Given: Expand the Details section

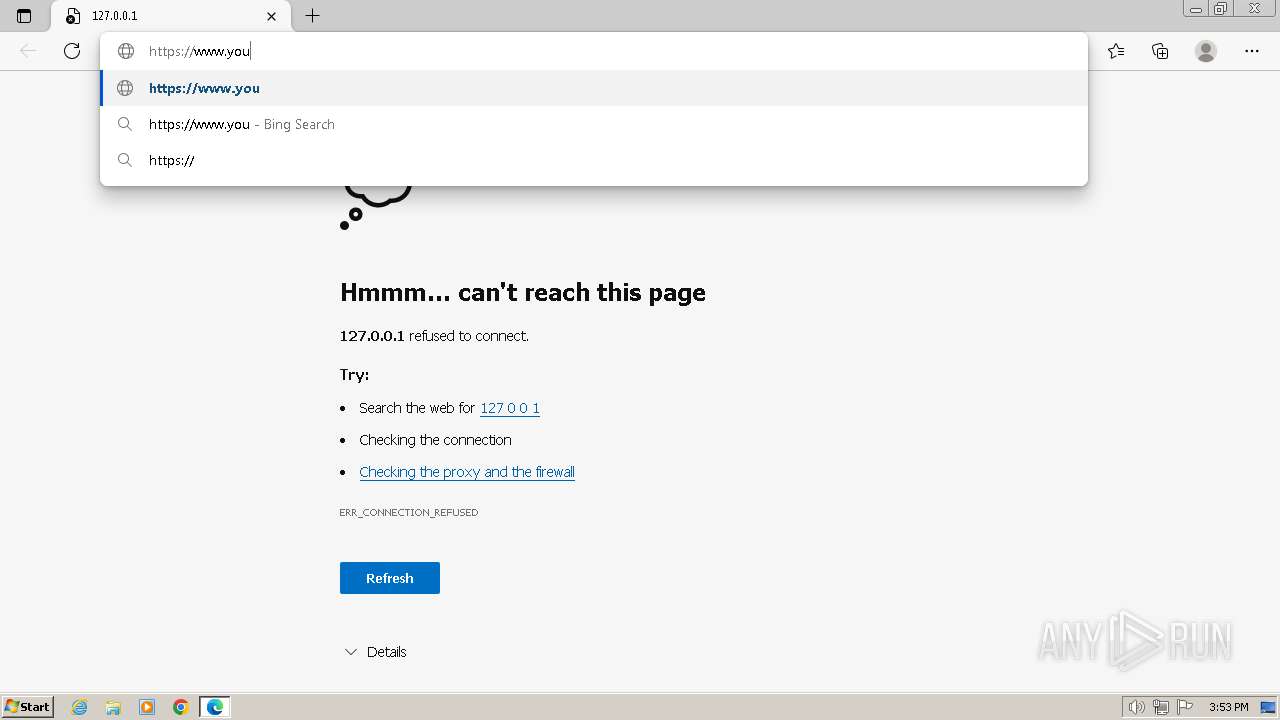Looking at the screenshot, I should pos(375,652).
